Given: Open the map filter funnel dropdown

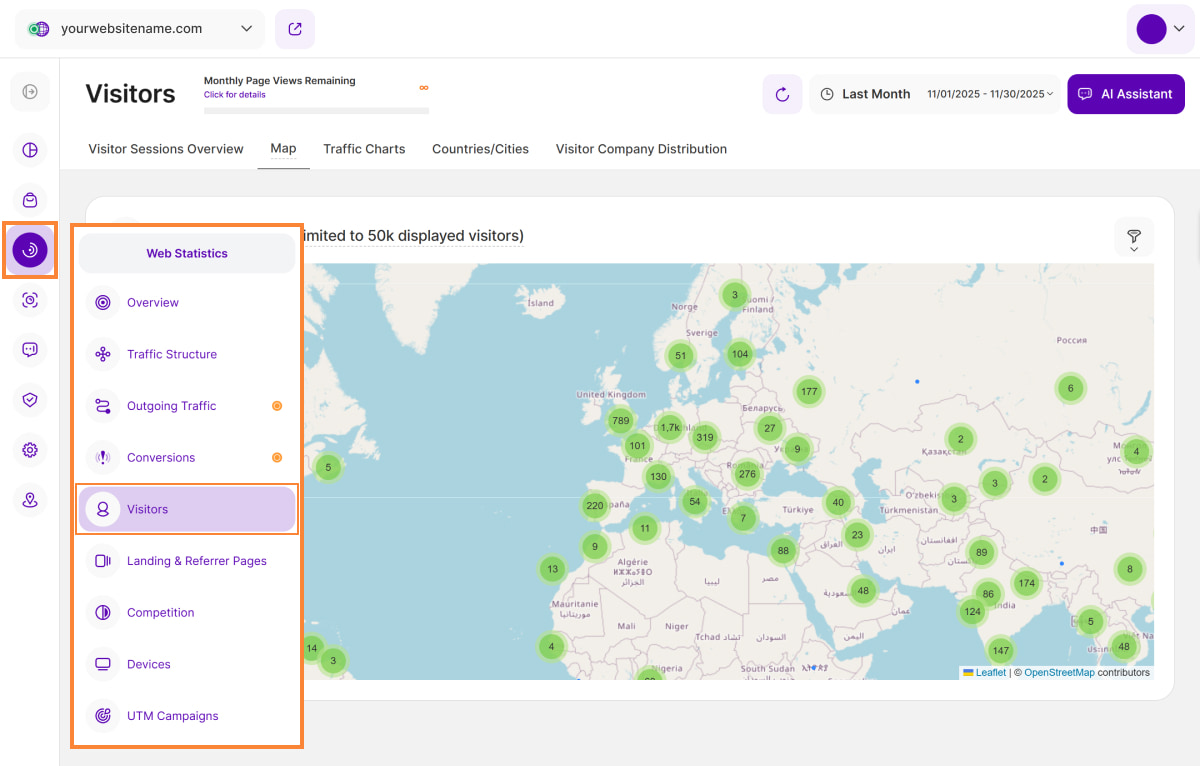Looking at the screenshot, I should [1134, 238].
